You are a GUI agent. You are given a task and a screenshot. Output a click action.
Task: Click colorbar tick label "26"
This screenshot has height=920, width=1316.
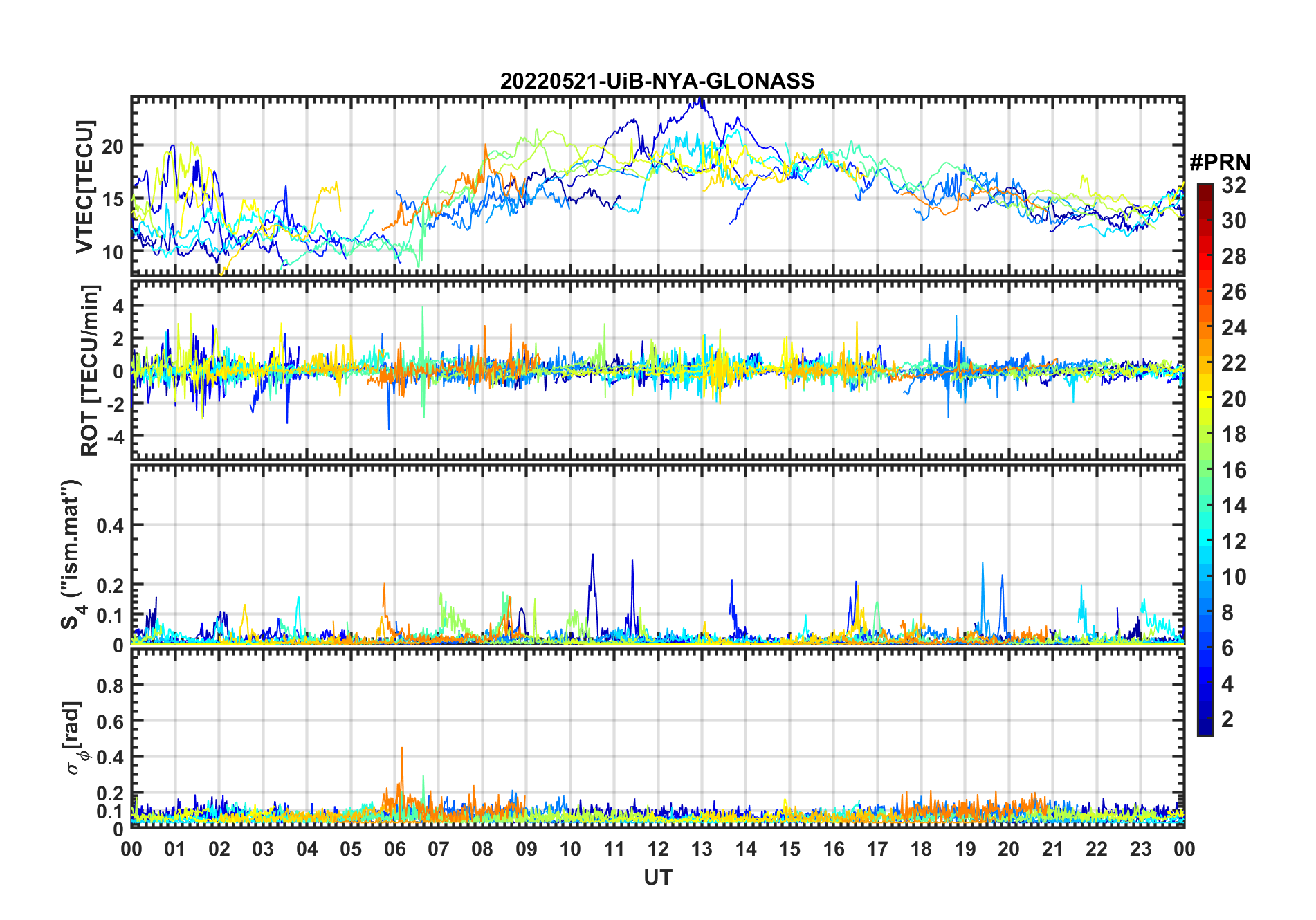pos(1234,292)
